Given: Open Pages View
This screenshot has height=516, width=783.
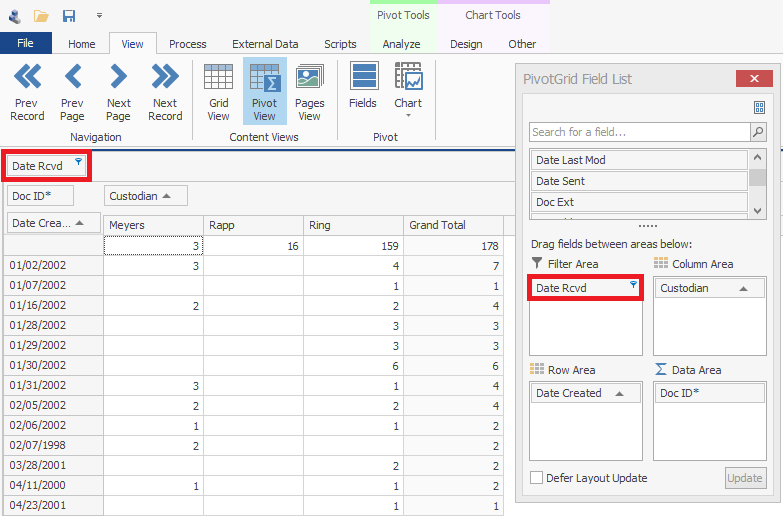Looking at the screenshot, I should [x=310, y=92].
